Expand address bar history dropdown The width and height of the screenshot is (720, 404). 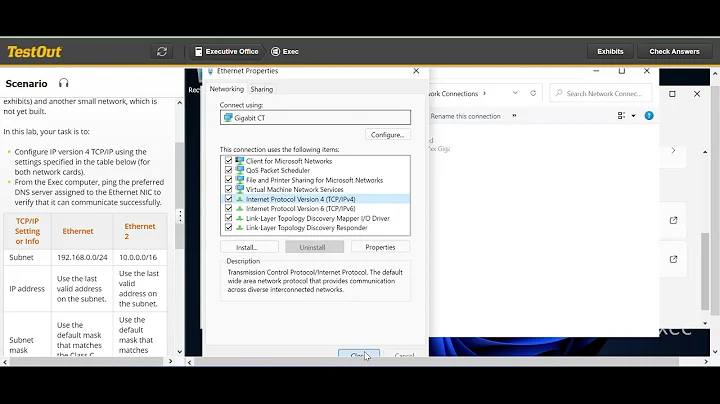point(515,93)
